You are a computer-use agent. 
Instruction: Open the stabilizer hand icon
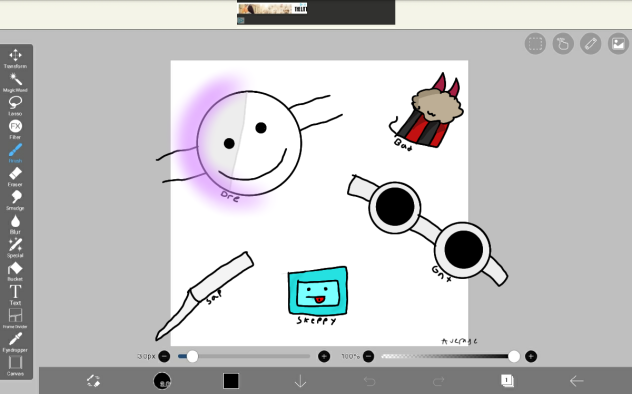[563, 44]
